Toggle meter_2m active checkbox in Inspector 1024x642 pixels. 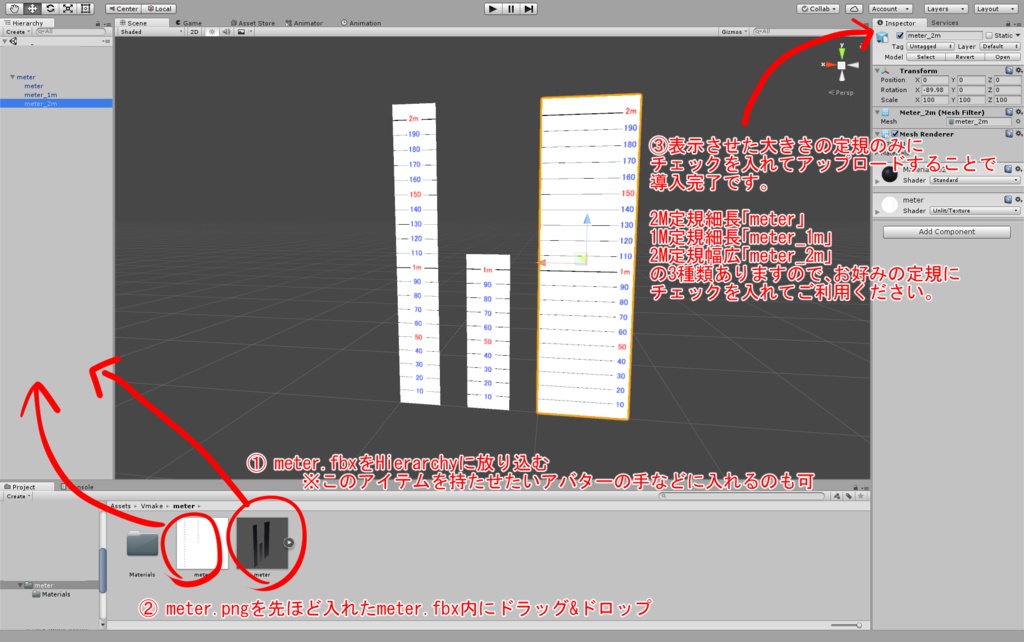pos(900,35)
